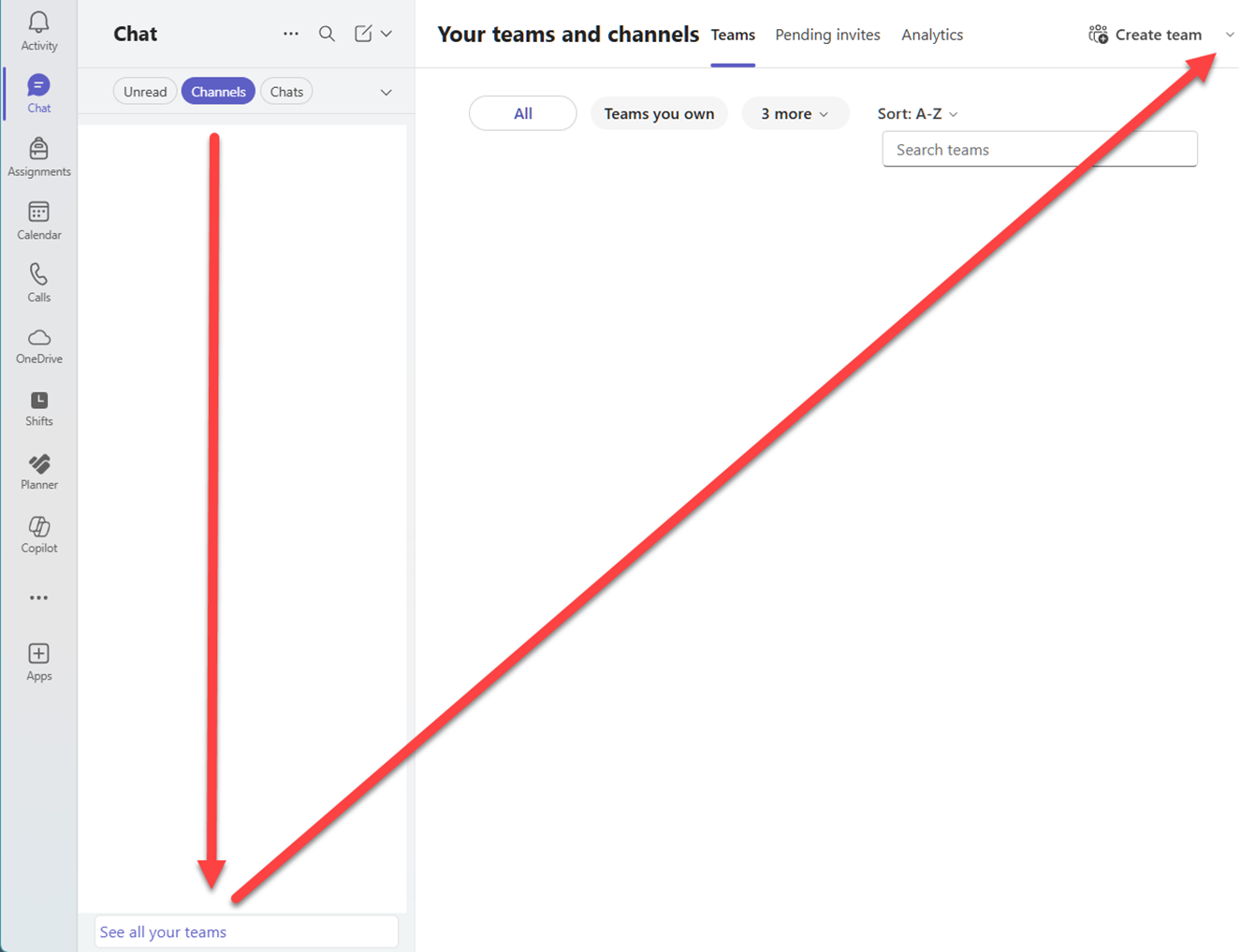The height and width of the screenshot is (952, 1240).
Task: Expand the "3 more" filter dropdown
Action: (x=795, y=113)
